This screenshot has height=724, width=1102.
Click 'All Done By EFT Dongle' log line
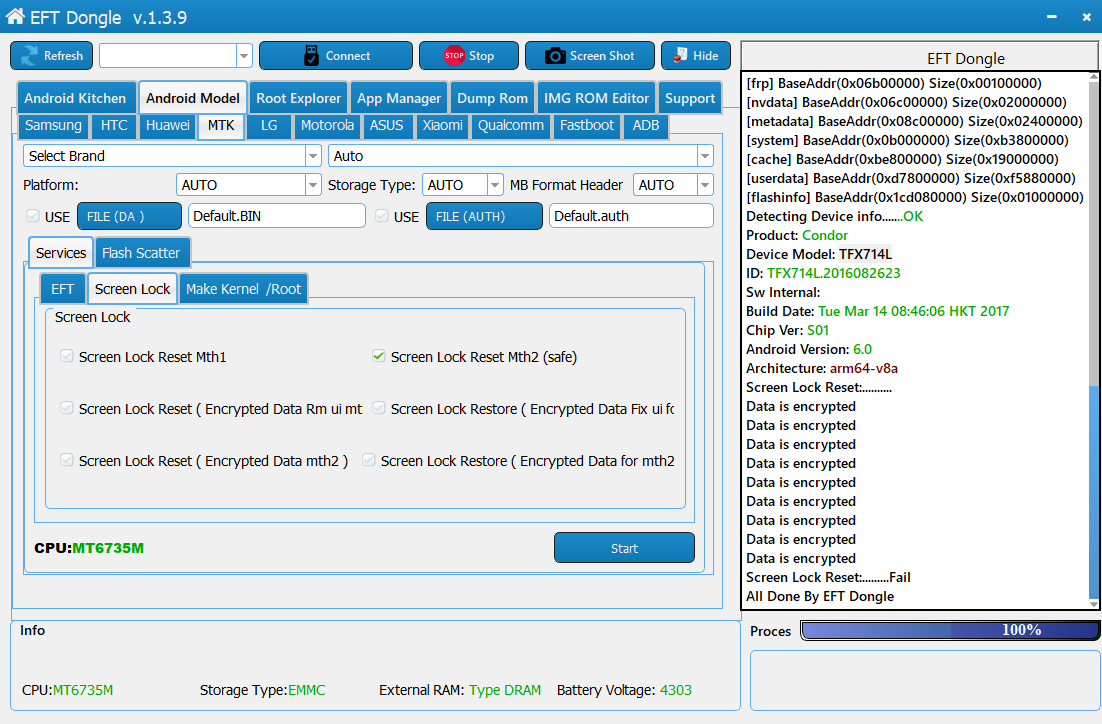coord(819,596)
